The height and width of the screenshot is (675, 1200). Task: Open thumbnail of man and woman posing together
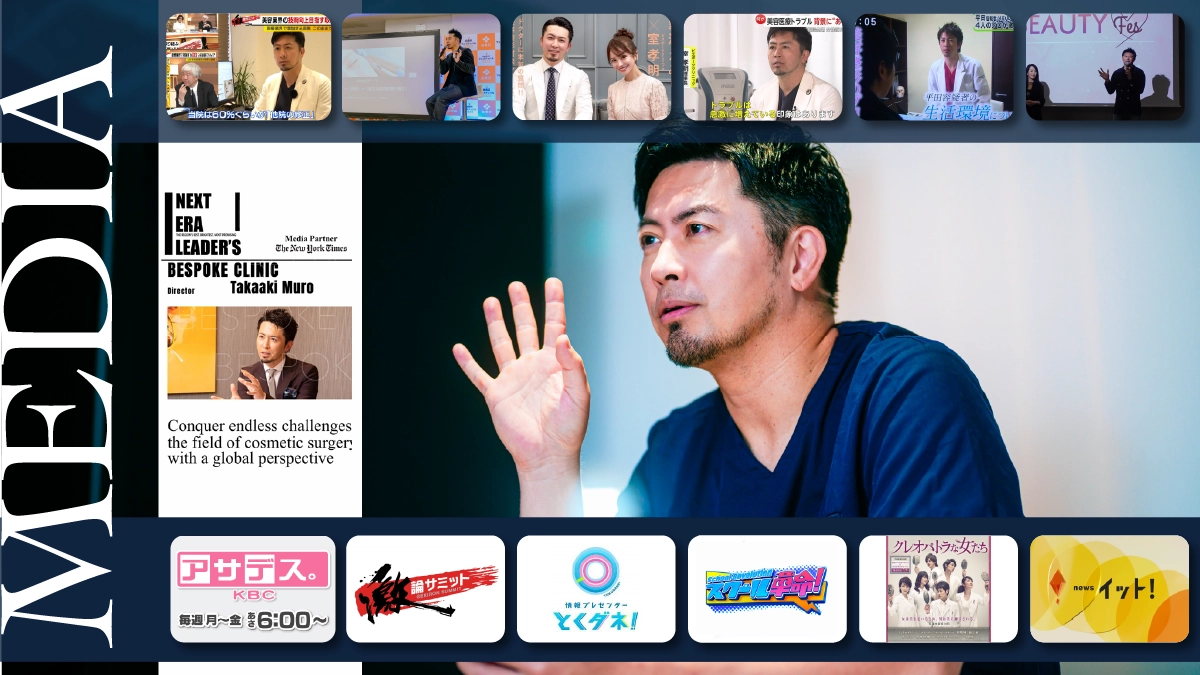591,67
